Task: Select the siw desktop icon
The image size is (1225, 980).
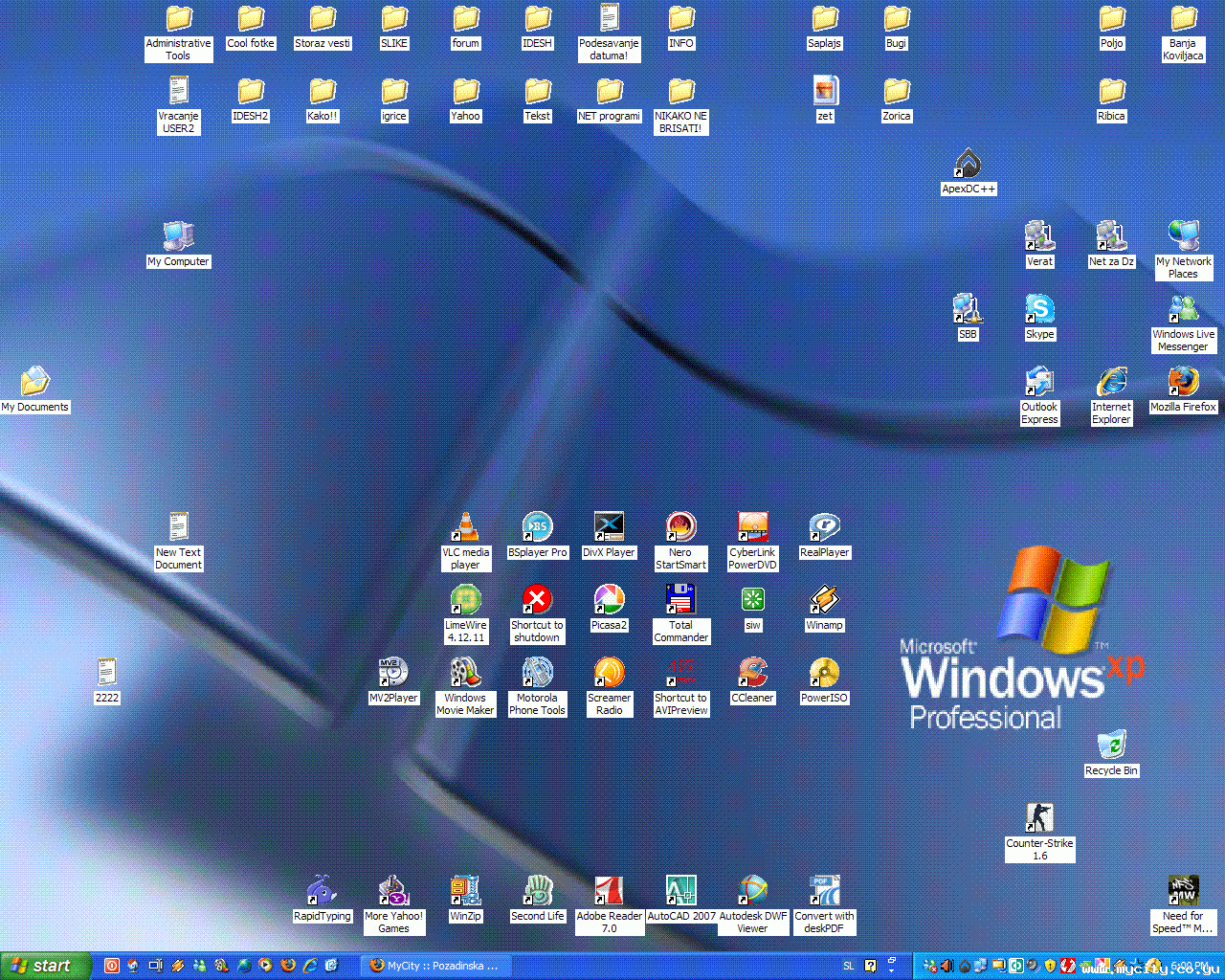Action: point(753,601)
